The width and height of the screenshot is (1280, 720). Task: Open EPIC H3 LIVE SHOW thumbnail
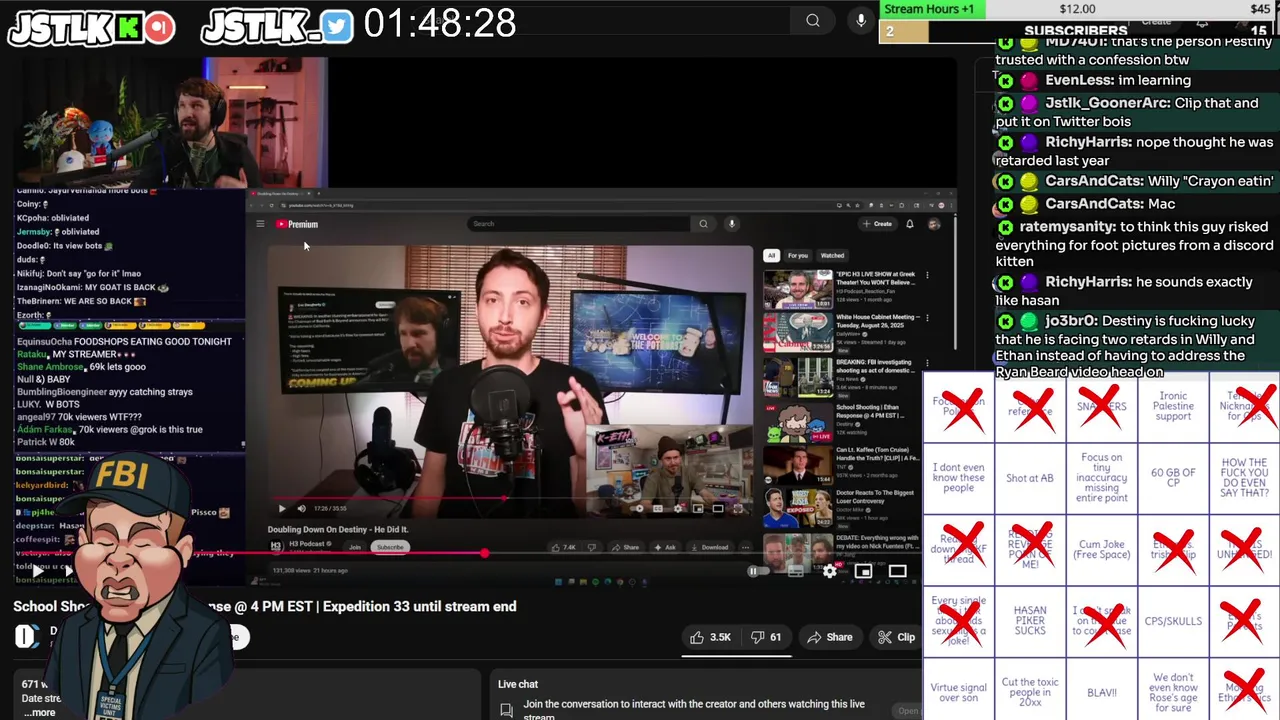coord(797,288)
